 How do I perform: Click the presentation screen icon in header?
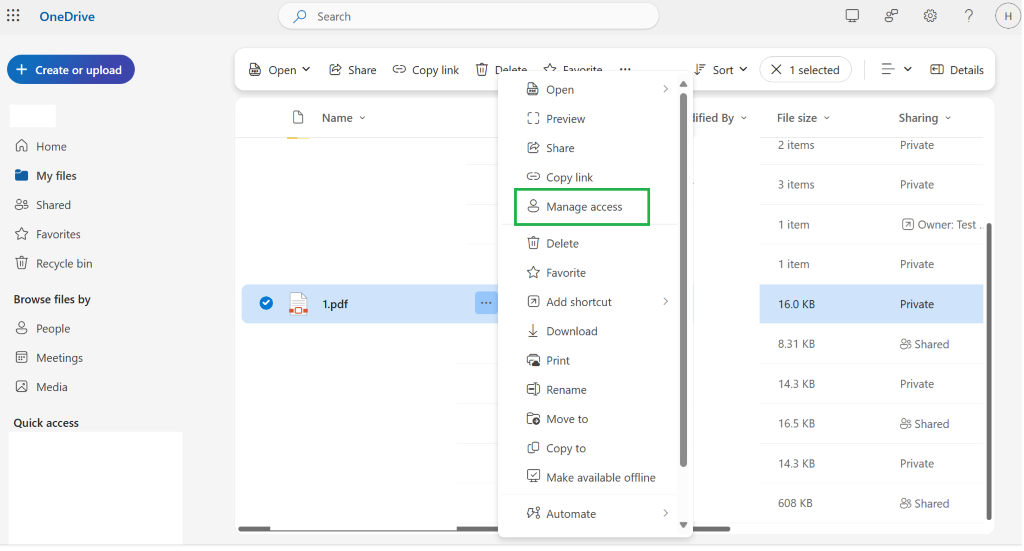[852, 16]
